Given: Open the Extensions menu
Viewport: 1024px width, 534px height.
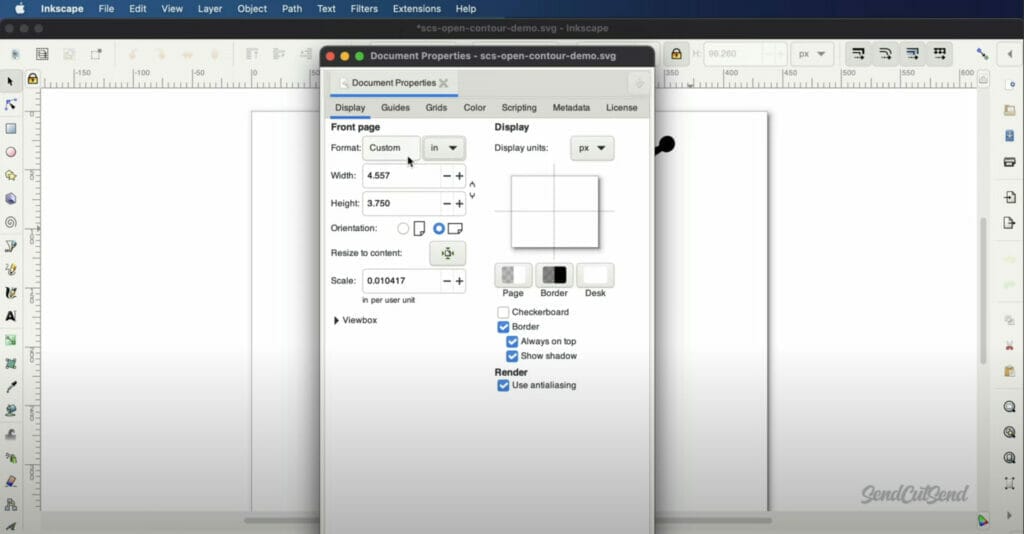Looking at the screenshot, I should (x=416, y=9).
